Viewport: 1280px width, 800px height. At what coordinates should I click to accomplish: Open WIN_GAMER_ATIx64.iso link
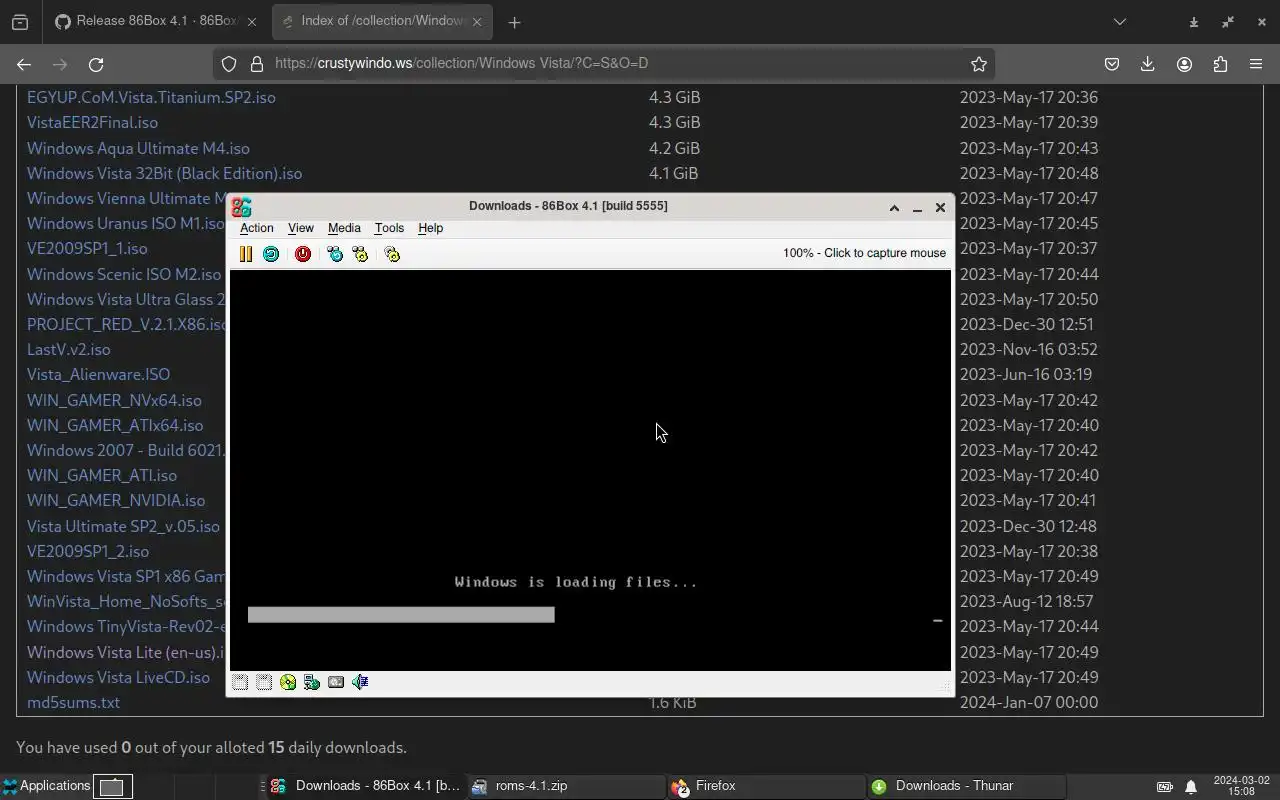pos(115,425)
